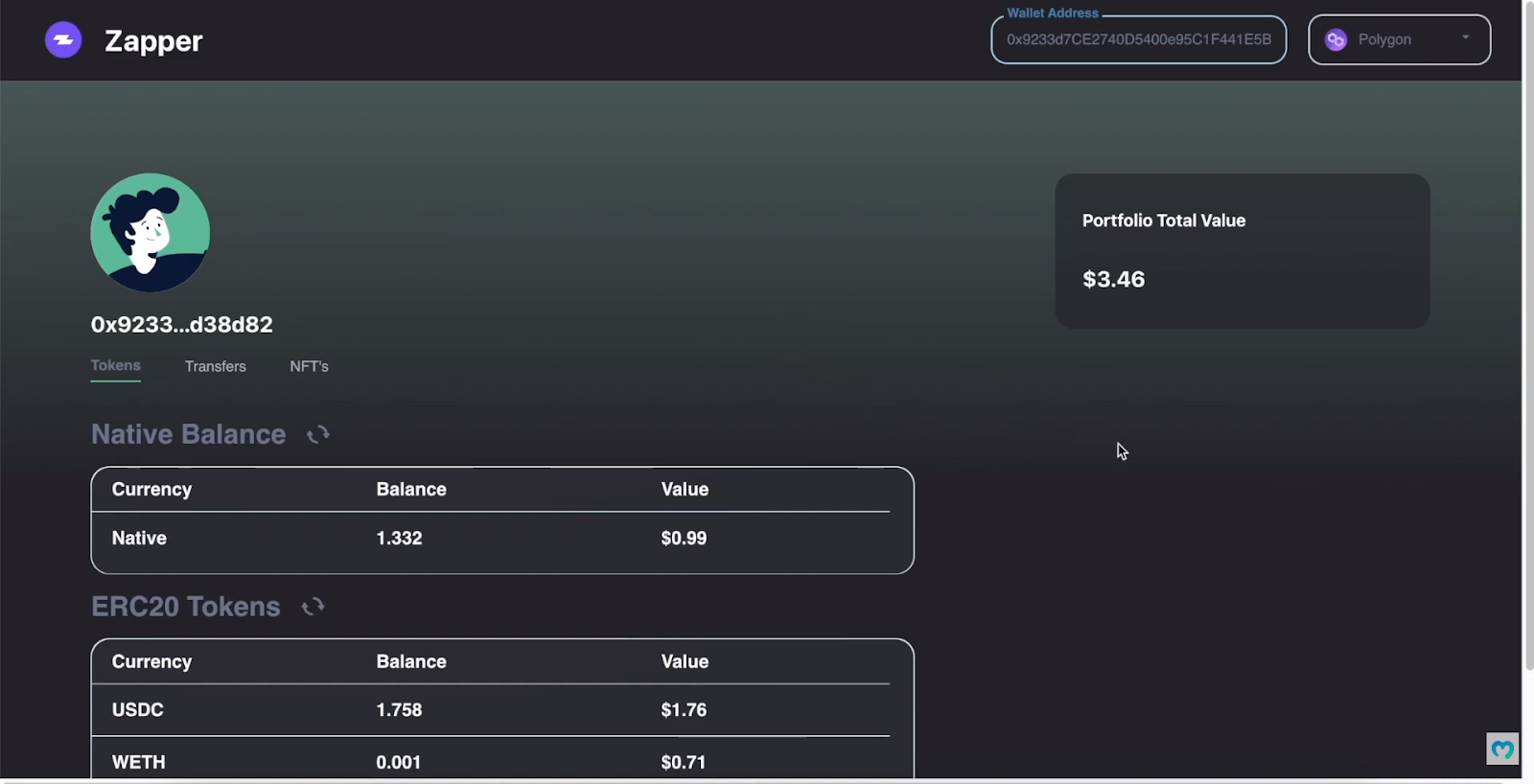Image resolution: width=1534 pixels, height=784 pixels.
Task: Switch to the Transfers tab
Action: click(216, 366)
